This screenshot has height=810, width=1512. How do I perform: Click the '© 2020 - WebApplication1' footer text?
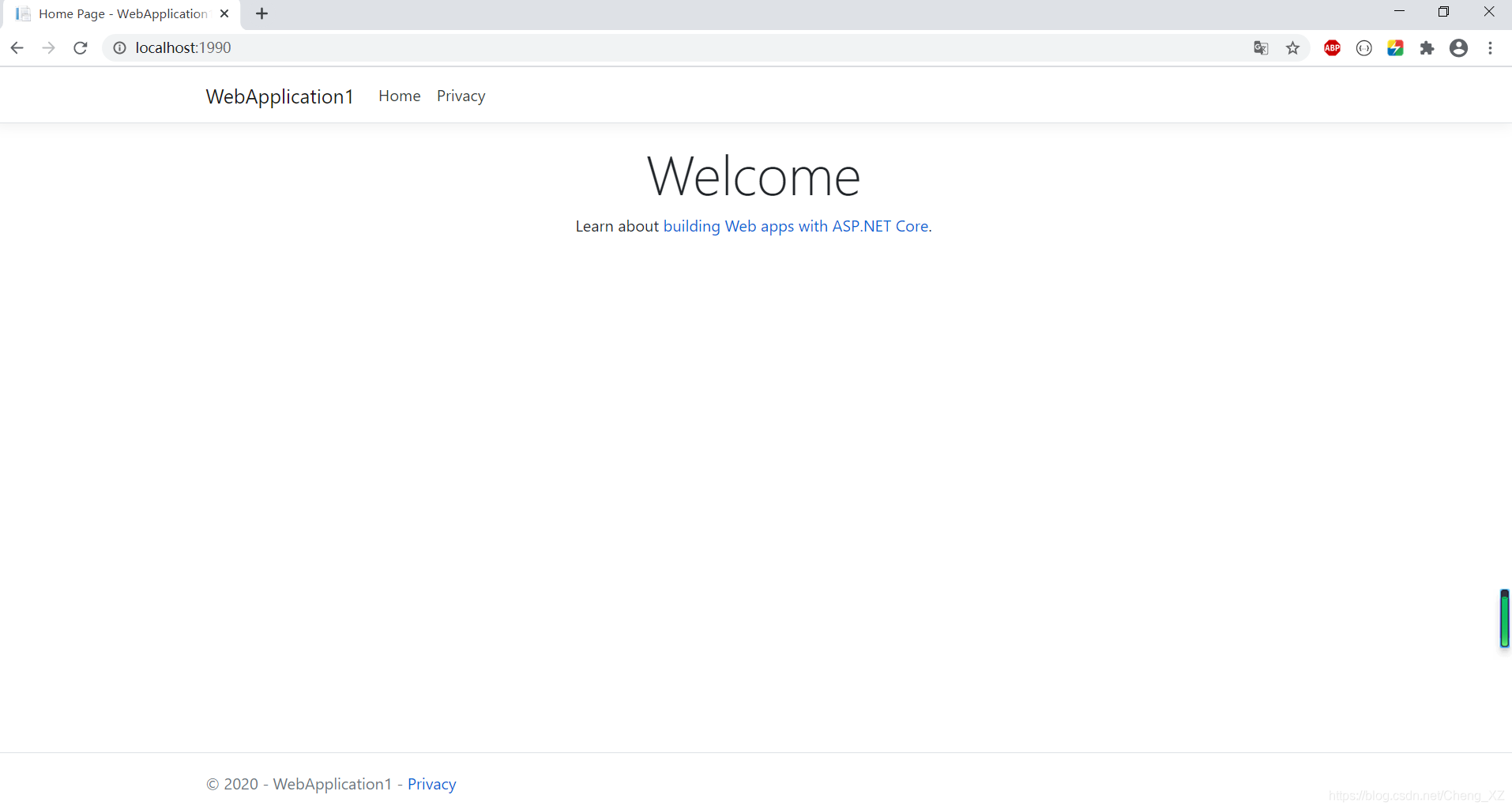(299, 784)
